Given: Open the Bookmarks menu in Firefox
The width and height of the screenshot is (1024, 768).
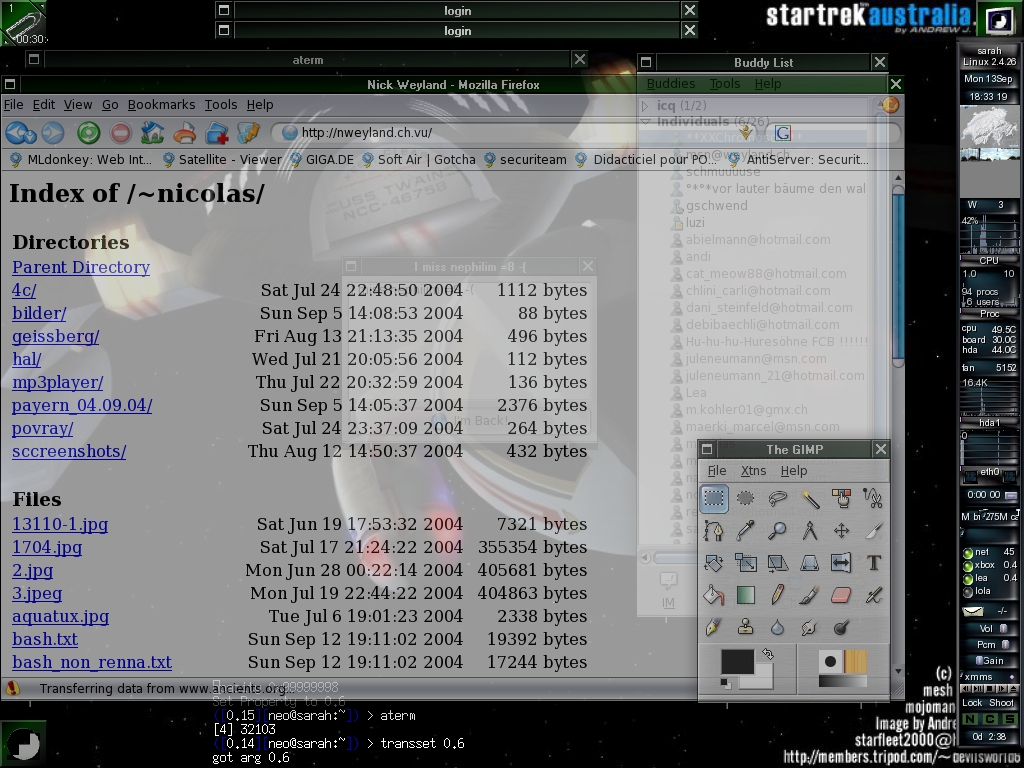Looking at the screenshot, I should click(x=161, y=104).
